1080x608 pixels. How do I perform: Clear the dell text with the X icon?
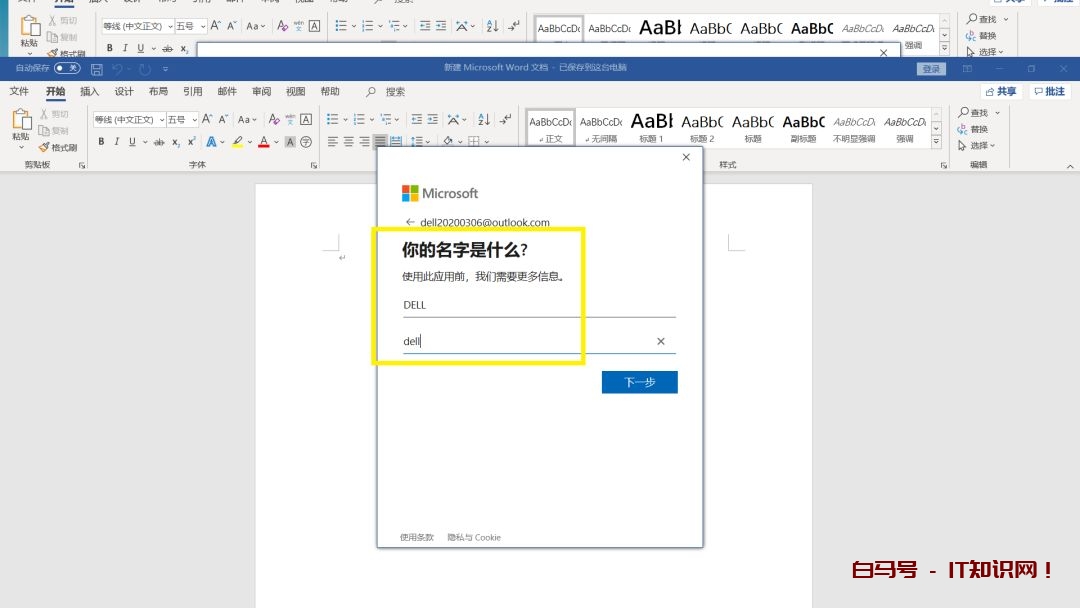coord(660,342)
